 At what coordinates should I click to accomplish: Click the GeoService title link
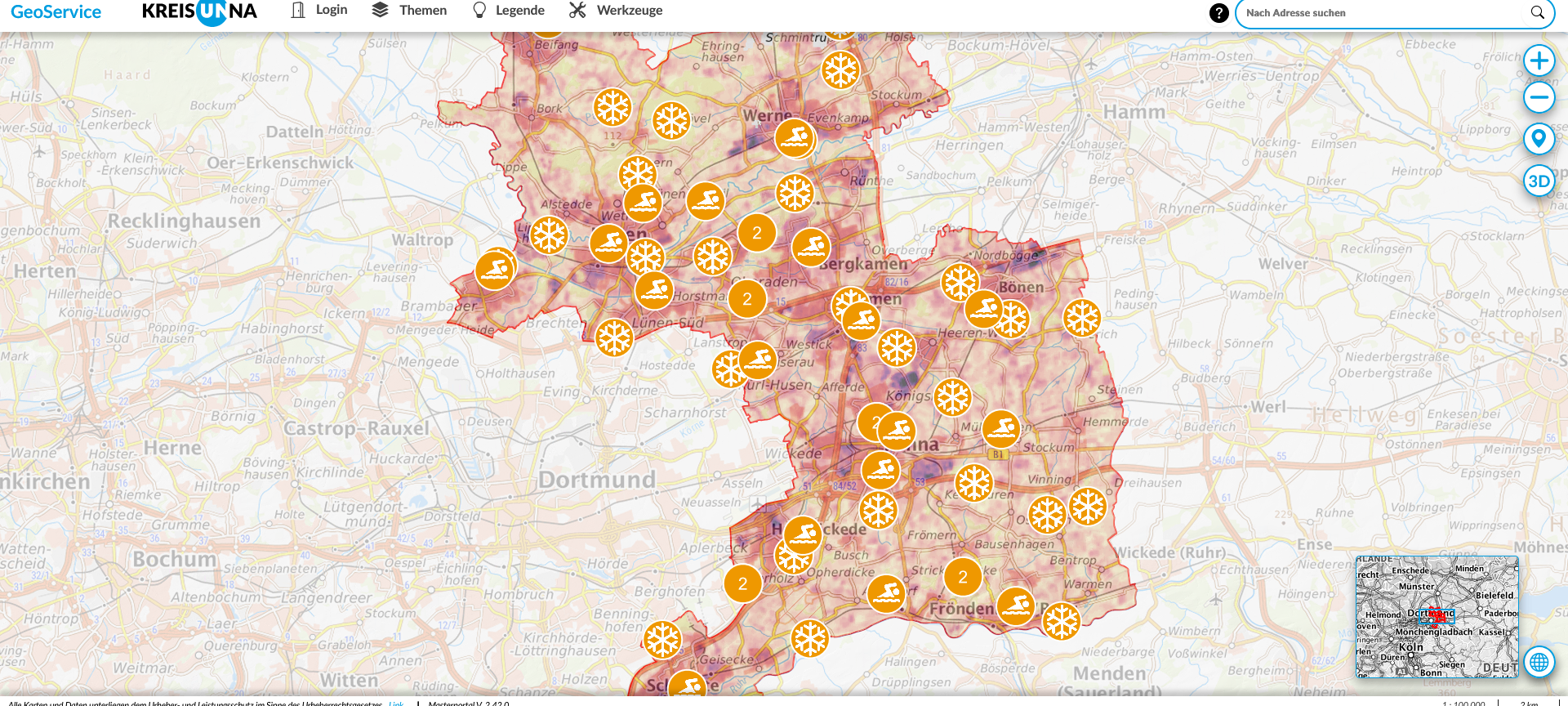pos(56,12)
